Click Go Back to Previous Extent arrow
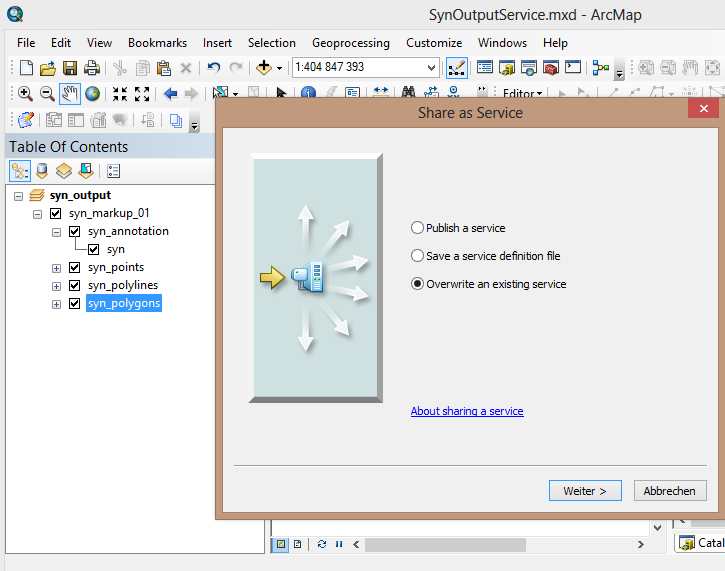The height and width of the screenshot is (571, 725). 170,94
